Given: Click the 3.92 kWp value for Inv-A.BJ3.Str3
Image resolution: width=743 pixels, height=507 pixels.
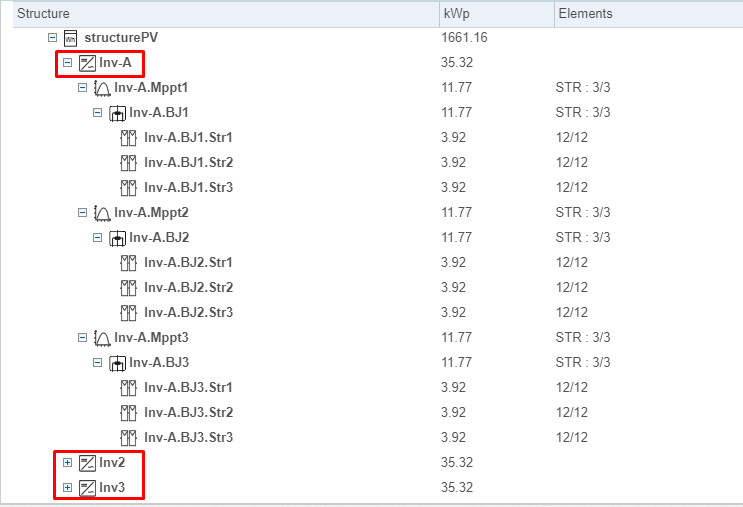Looking at the screenshot, I should (453, 437).
